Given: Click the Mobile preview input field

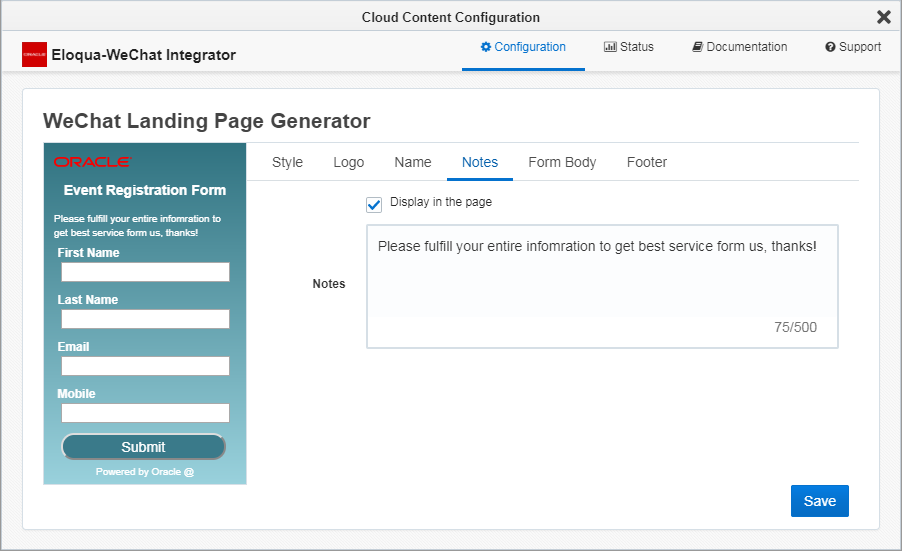Looking at the screenshot, I should tap(146, 413).
